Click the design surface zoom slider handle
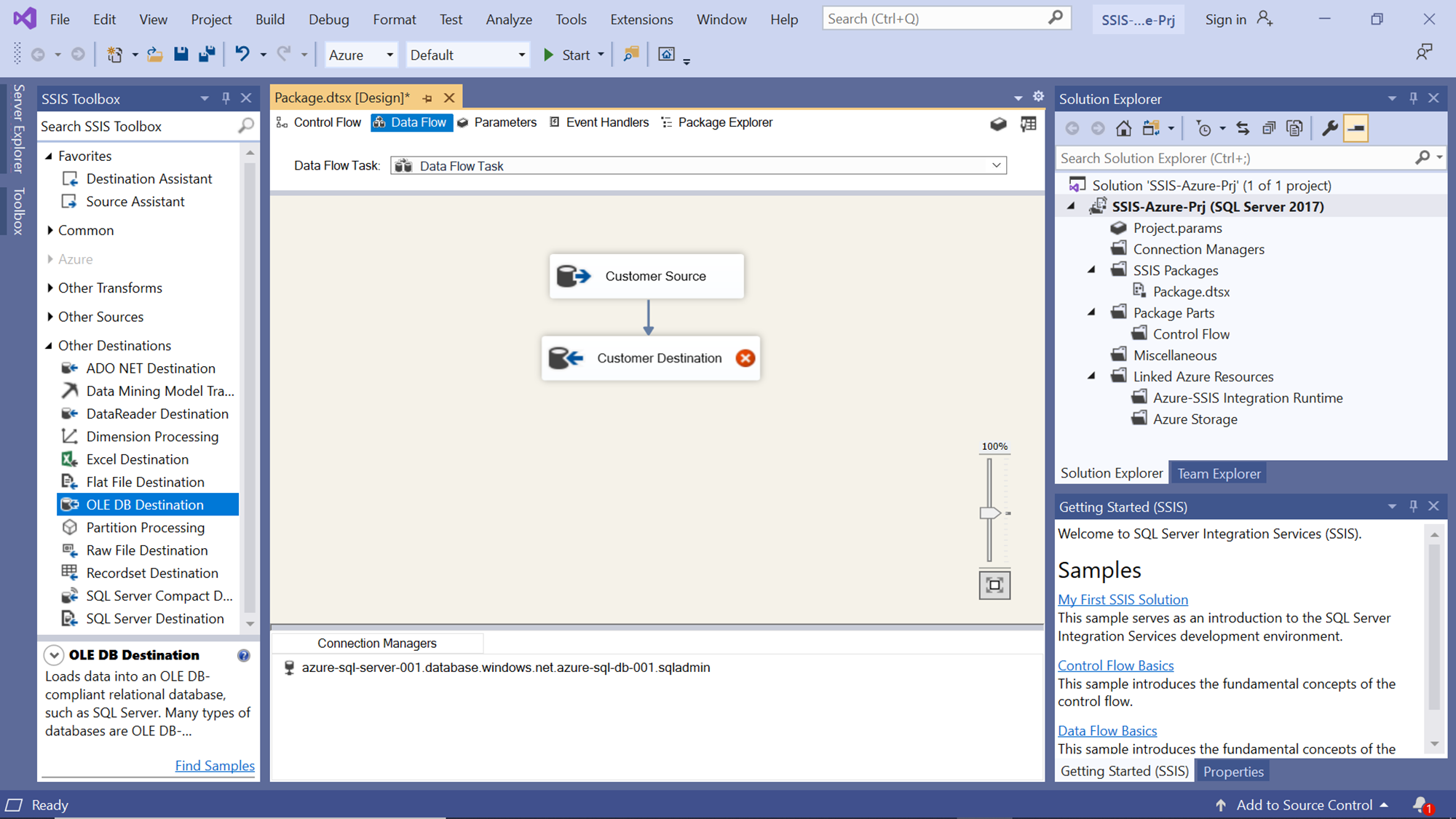Screen dimensions: 1456x819 click(990, 513)
